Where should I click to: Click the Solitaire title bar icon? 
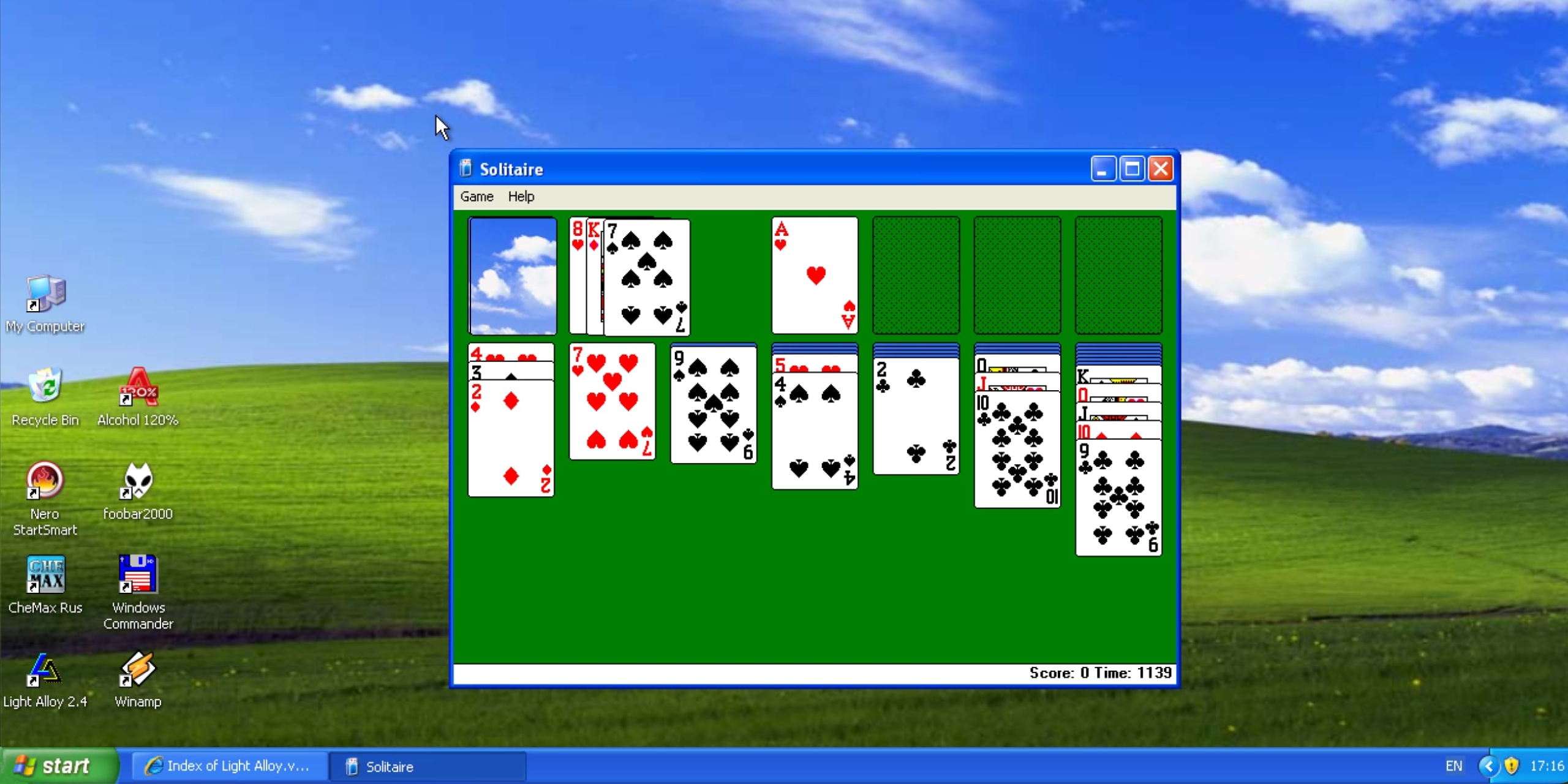coord(466,168)
